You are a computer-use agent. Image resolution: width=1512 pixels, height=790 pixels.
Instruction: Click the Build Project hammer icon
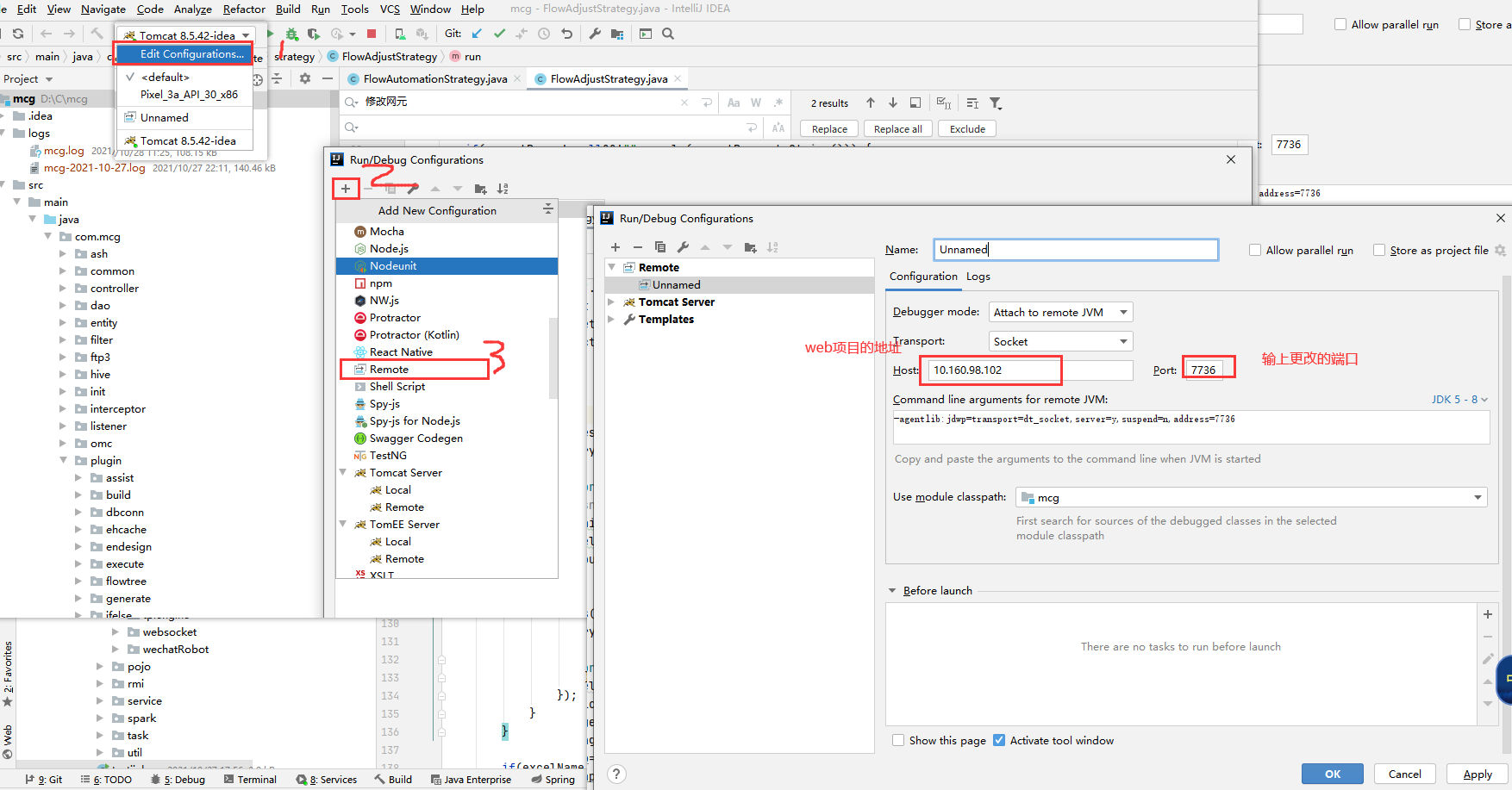[97, 34]
